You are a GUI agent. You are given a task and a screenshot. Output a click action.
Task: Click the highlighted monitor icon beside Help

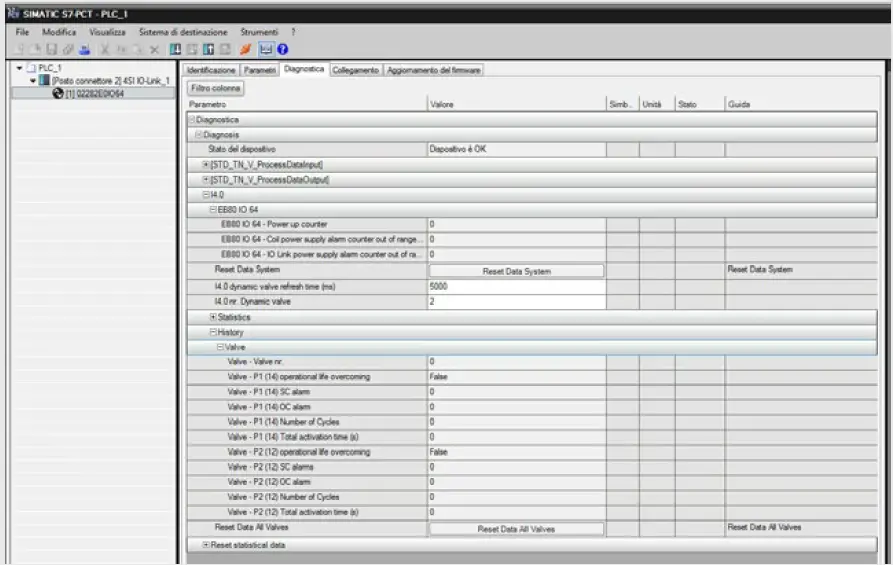coord(265,49)
